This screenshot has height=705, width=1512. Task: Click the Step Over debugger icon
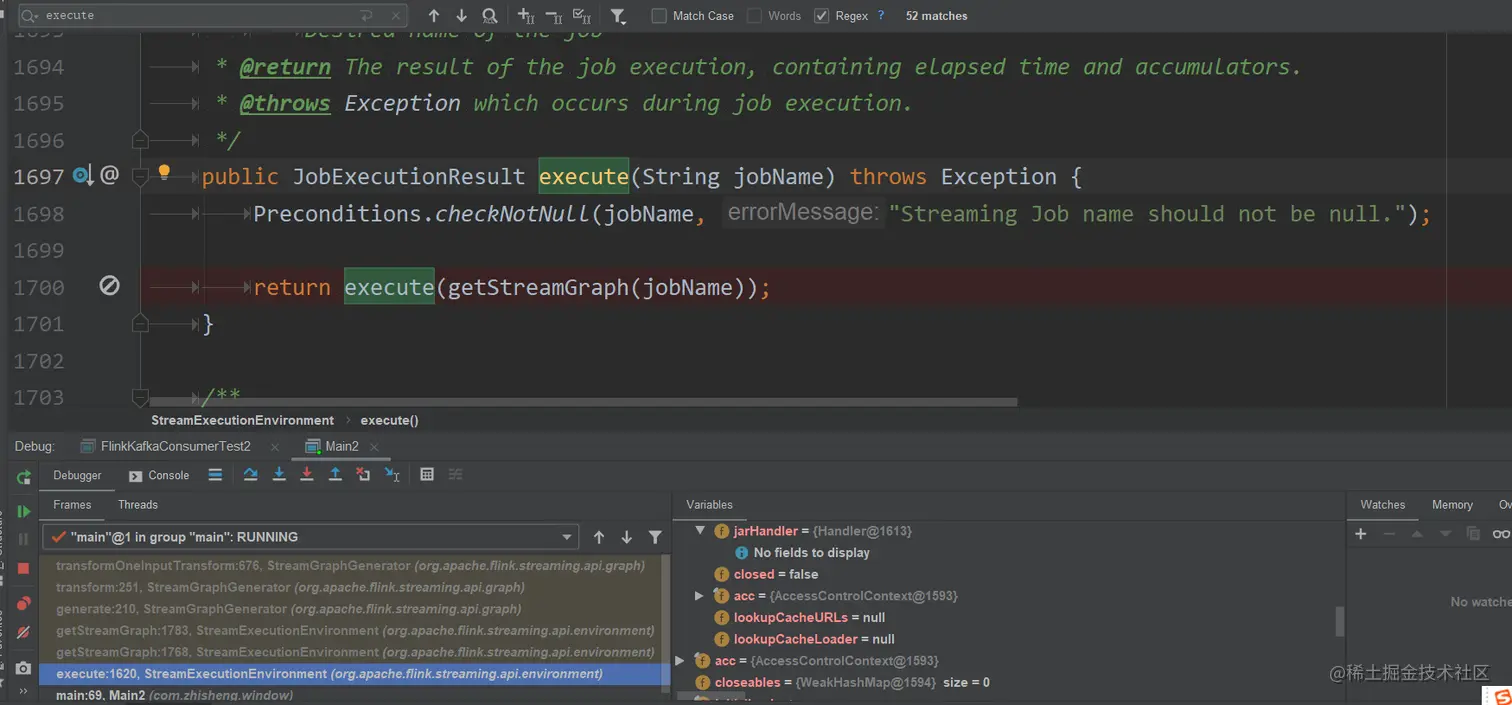click(250, 475)
